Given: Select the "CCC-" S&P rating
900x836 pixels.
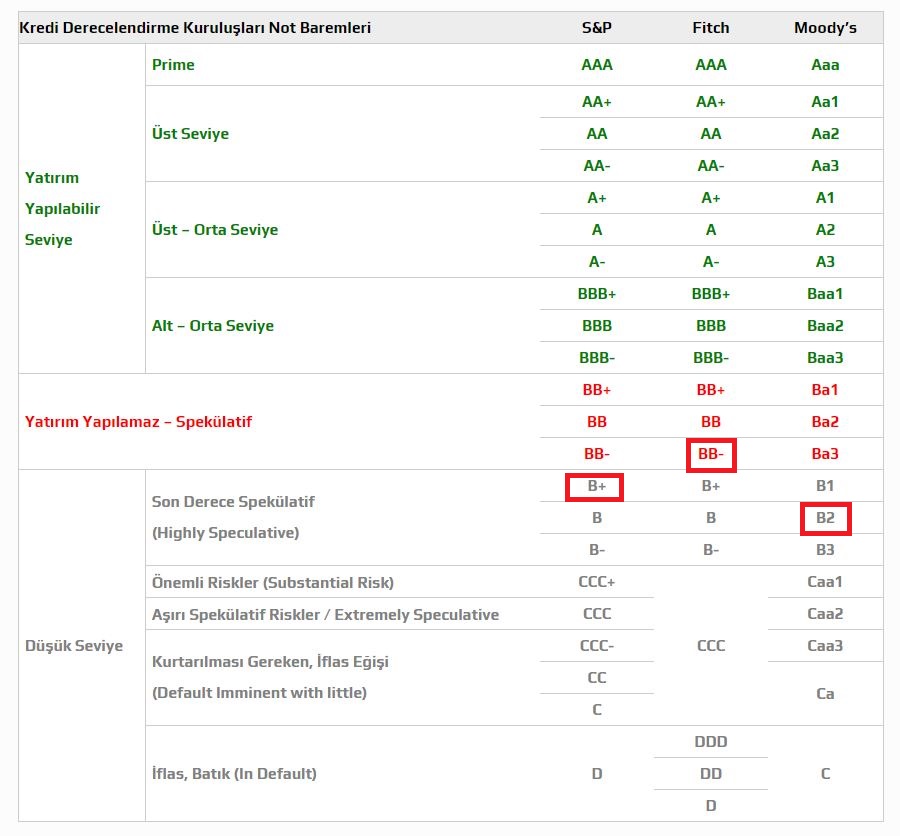Looking at the screenshot, I should point(596,646).
